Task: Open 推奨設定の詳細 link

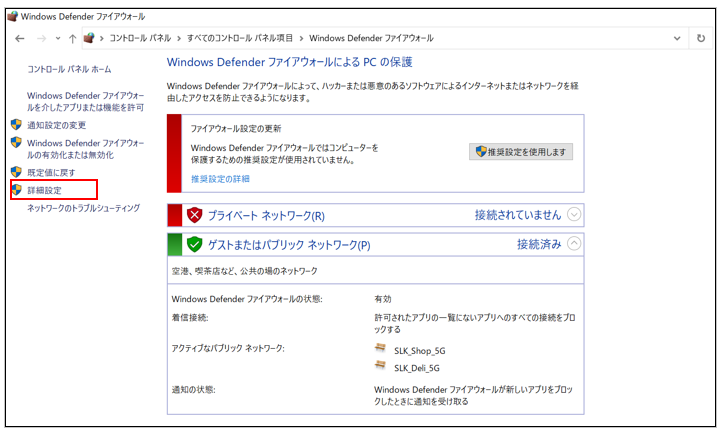Action: coord(220,179)
